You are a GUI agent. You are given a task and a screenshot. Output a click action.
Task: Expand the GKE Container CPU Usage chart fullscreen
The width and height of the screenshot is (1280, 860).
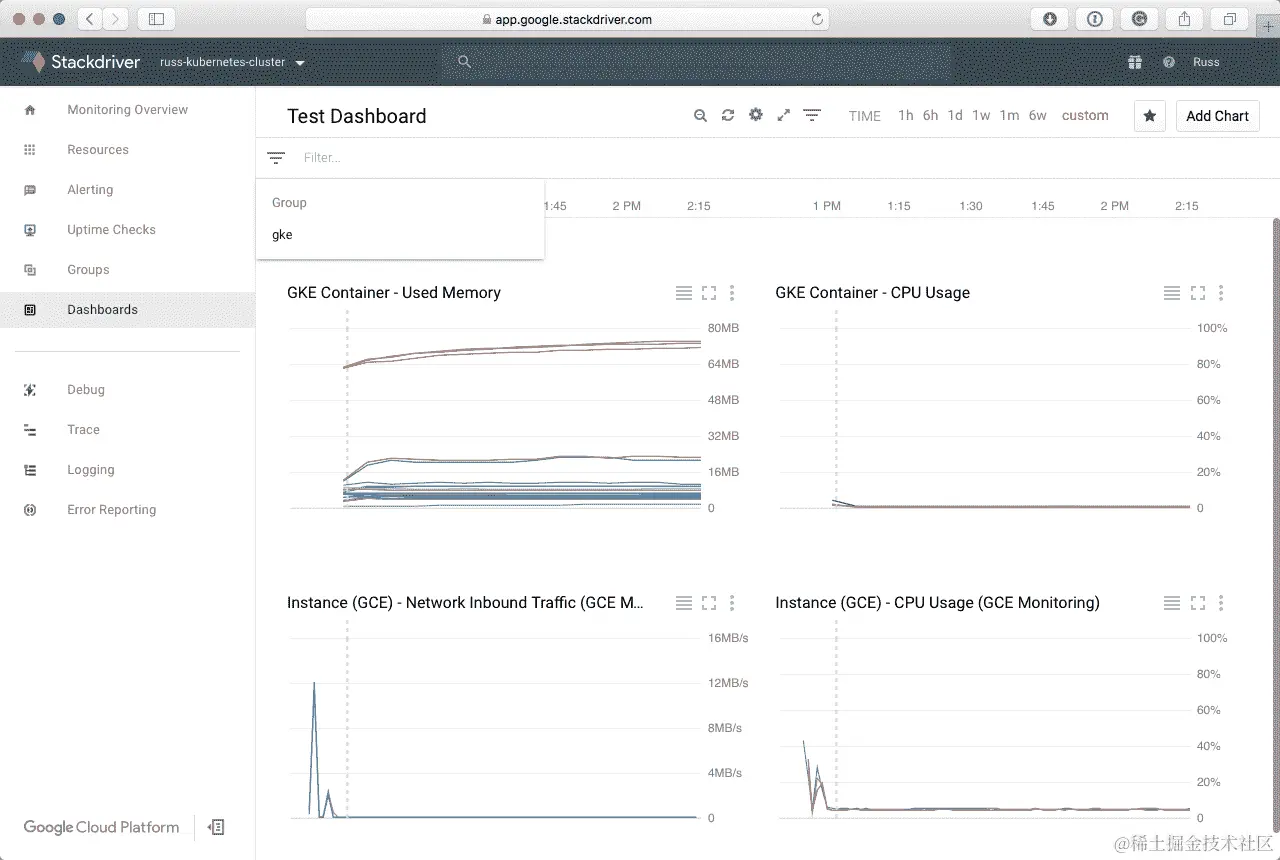click(x=1198, y=293)
